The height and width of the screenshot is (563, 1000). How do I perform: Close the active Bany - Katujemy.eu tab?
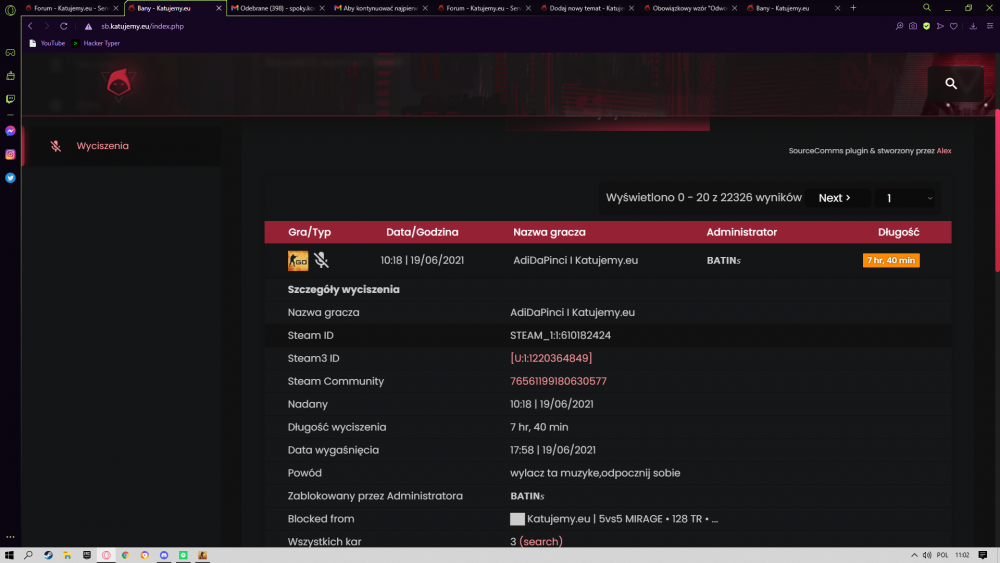click(x=219, y=8)
